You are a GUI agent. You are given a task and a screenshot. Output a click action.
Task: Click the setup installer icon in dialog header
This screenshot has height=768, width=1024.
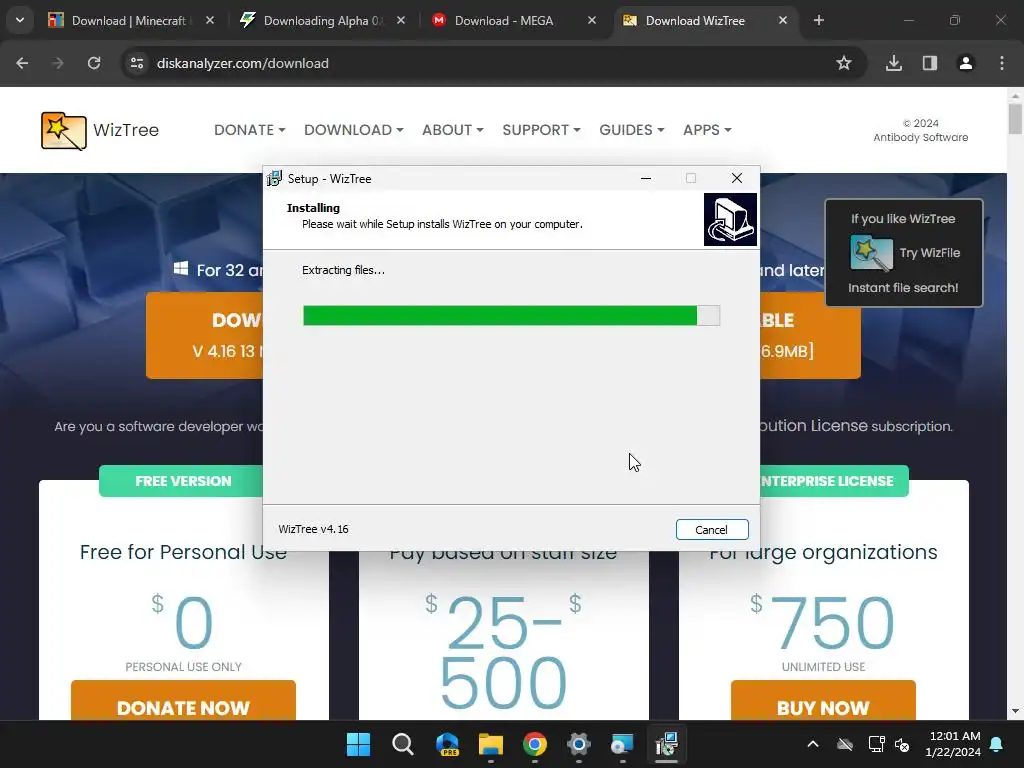(730, 219)
